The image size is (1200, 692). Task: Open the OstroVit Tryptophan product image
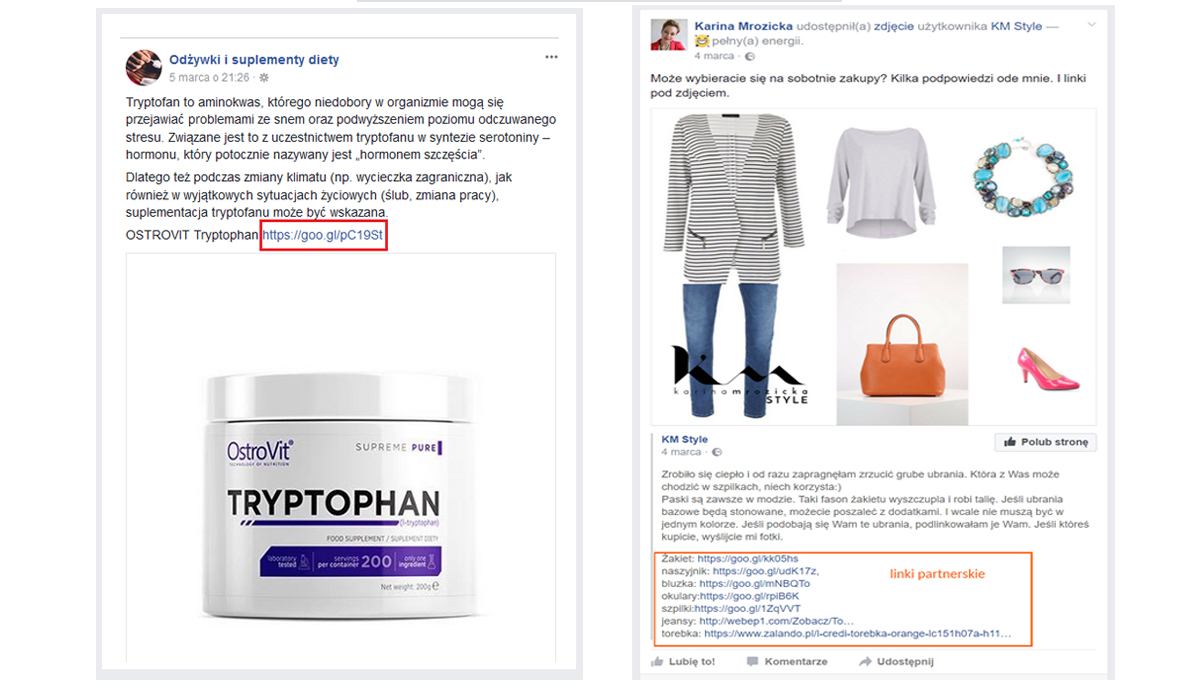click(345, 458)
